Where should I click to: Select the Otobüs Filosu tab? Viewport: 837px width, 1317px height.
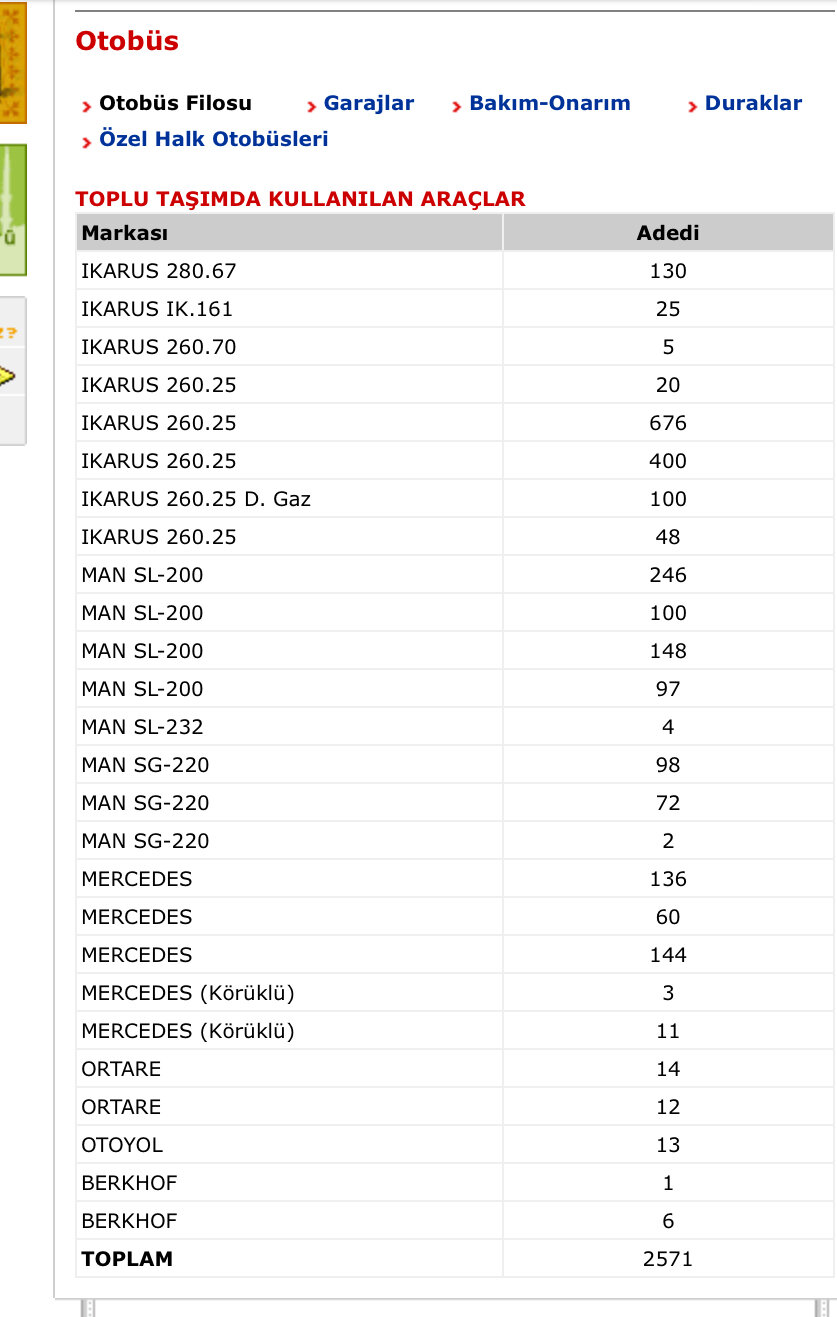(x=175, y=103)
